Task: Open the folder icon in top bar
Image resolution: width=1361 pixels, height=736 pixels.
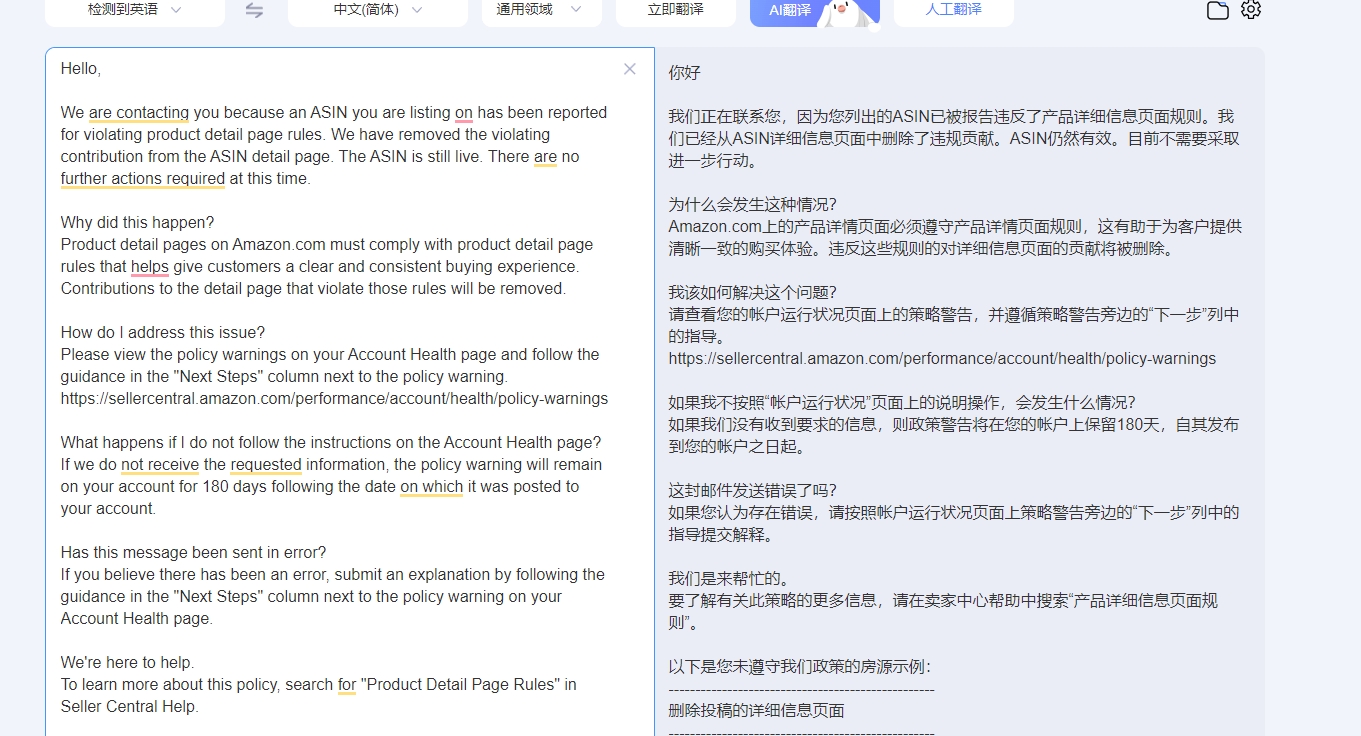Action: (1217, 10)
